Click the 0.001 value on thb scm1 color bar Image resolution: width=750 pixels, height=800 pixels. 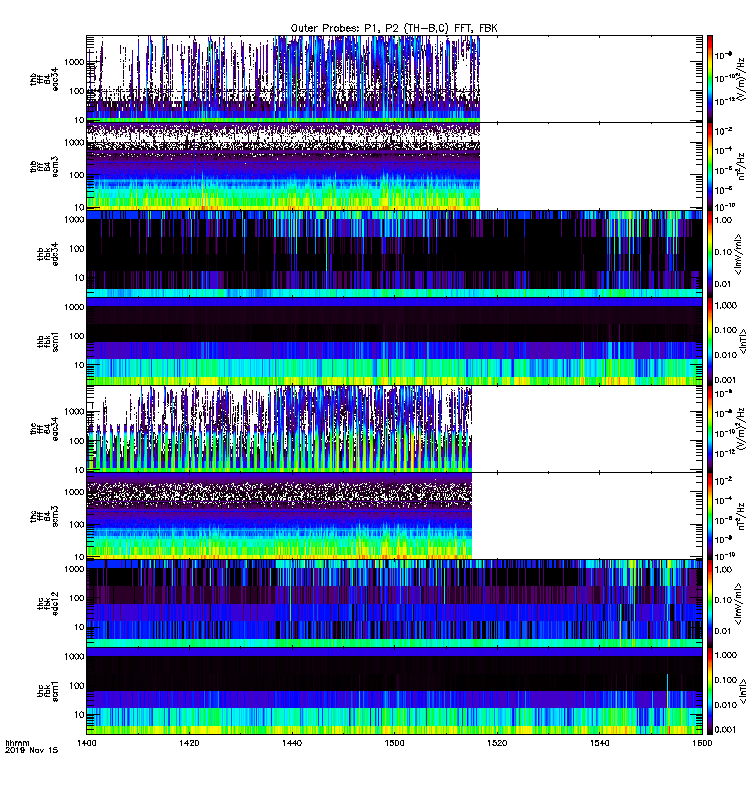(x=726, y=380)
